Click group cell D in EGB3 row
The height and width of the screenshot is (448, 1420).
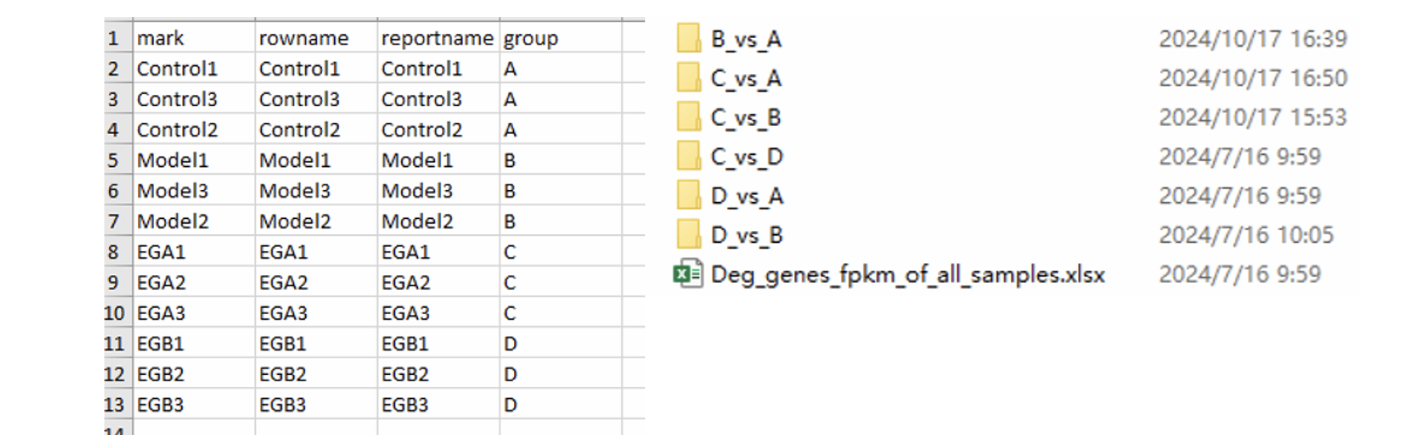[560, 404]
